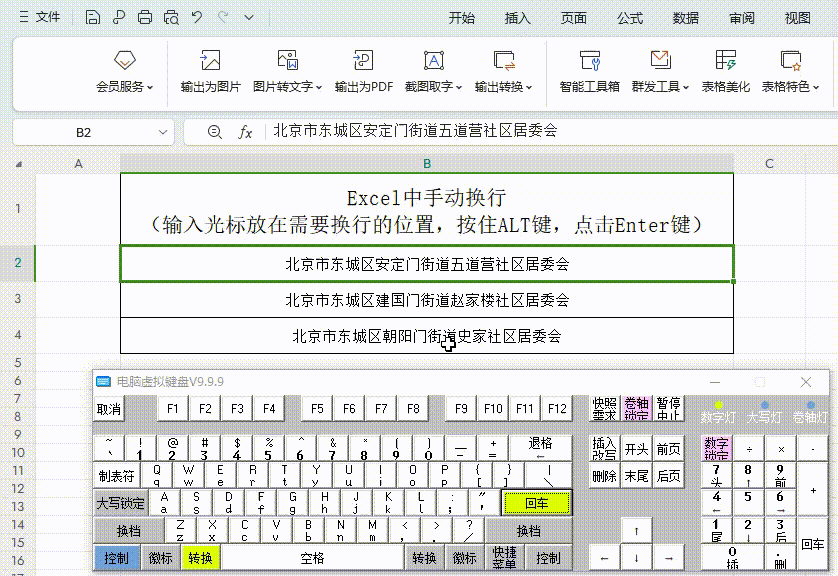Click the 图片转文字 icon

[x=288, y=60]
